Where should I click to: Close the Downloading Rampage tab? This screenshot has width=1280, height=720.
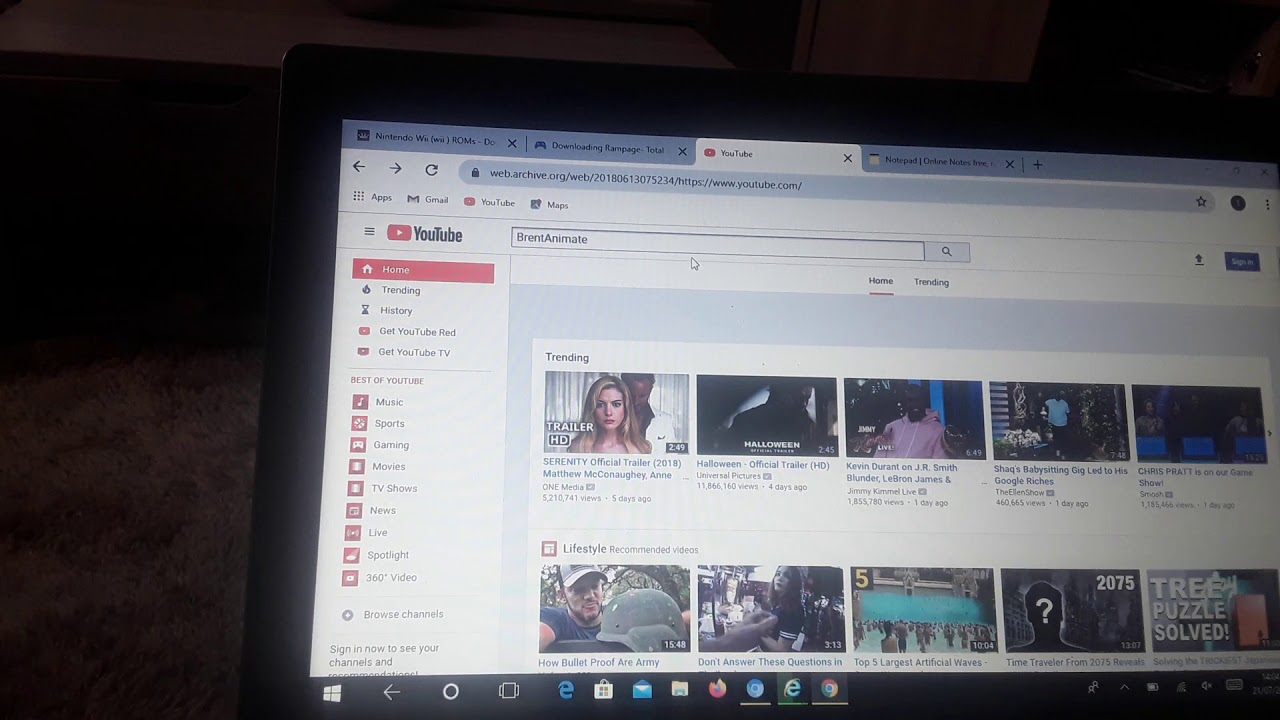pyautogui.click(x=682, y=151)
